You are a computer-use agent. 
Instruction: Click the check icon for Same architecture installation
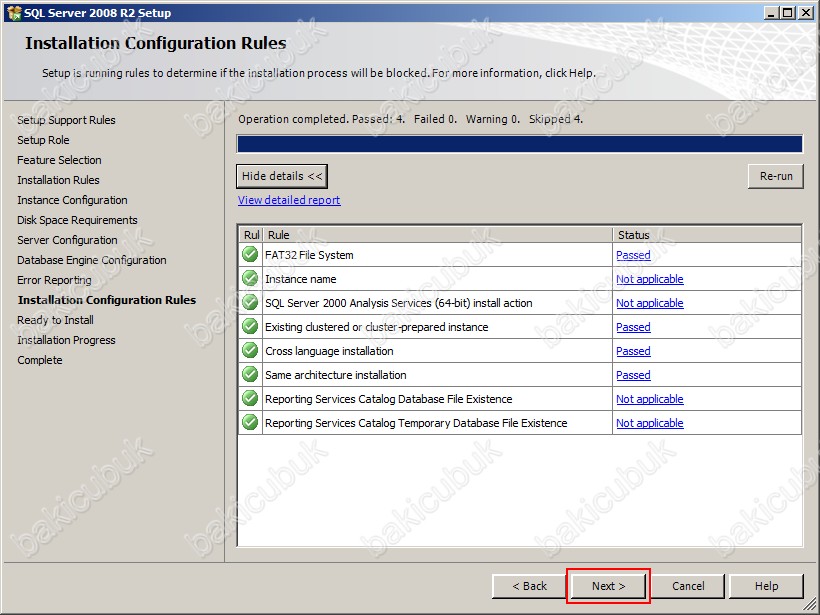250,375
